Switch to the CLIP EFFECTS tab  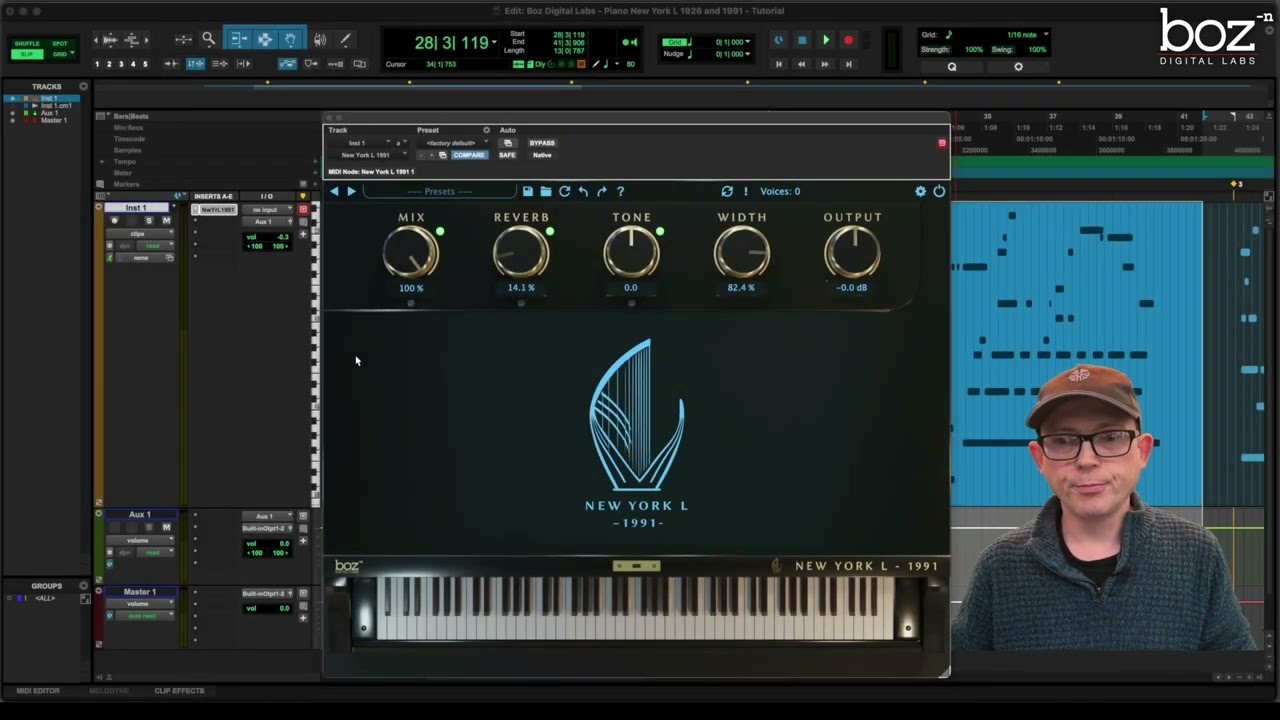click(179, 691)
